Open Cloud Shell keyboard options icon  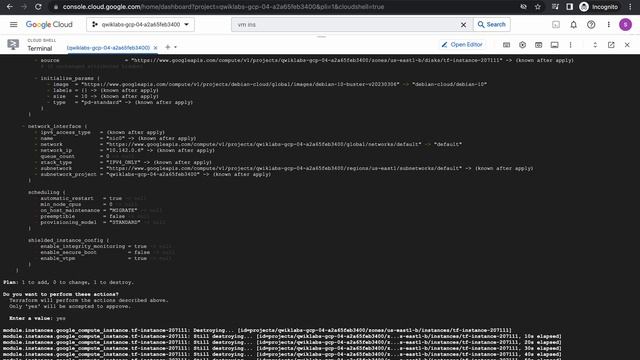coord(507,45)
